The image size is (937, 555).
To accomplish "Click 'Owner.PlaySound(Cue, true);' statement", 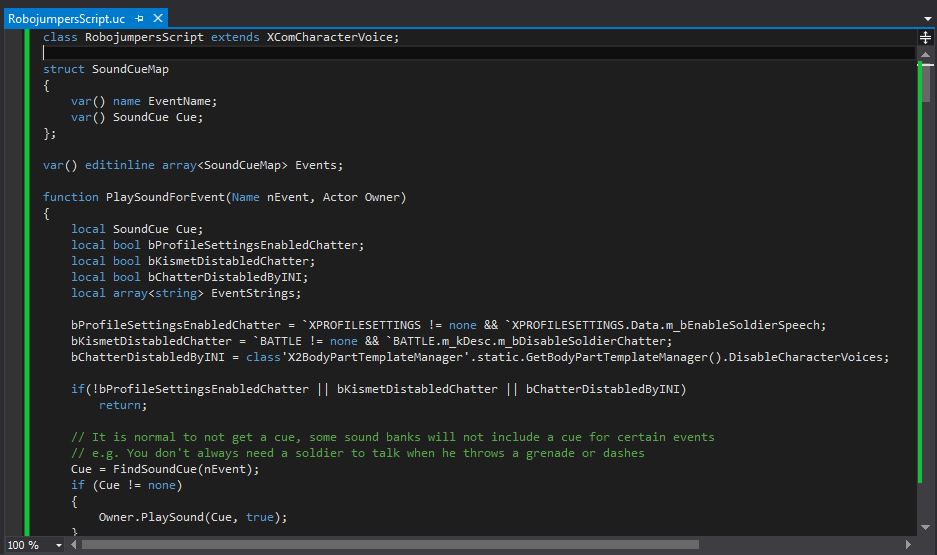I will tap(193, 517).
